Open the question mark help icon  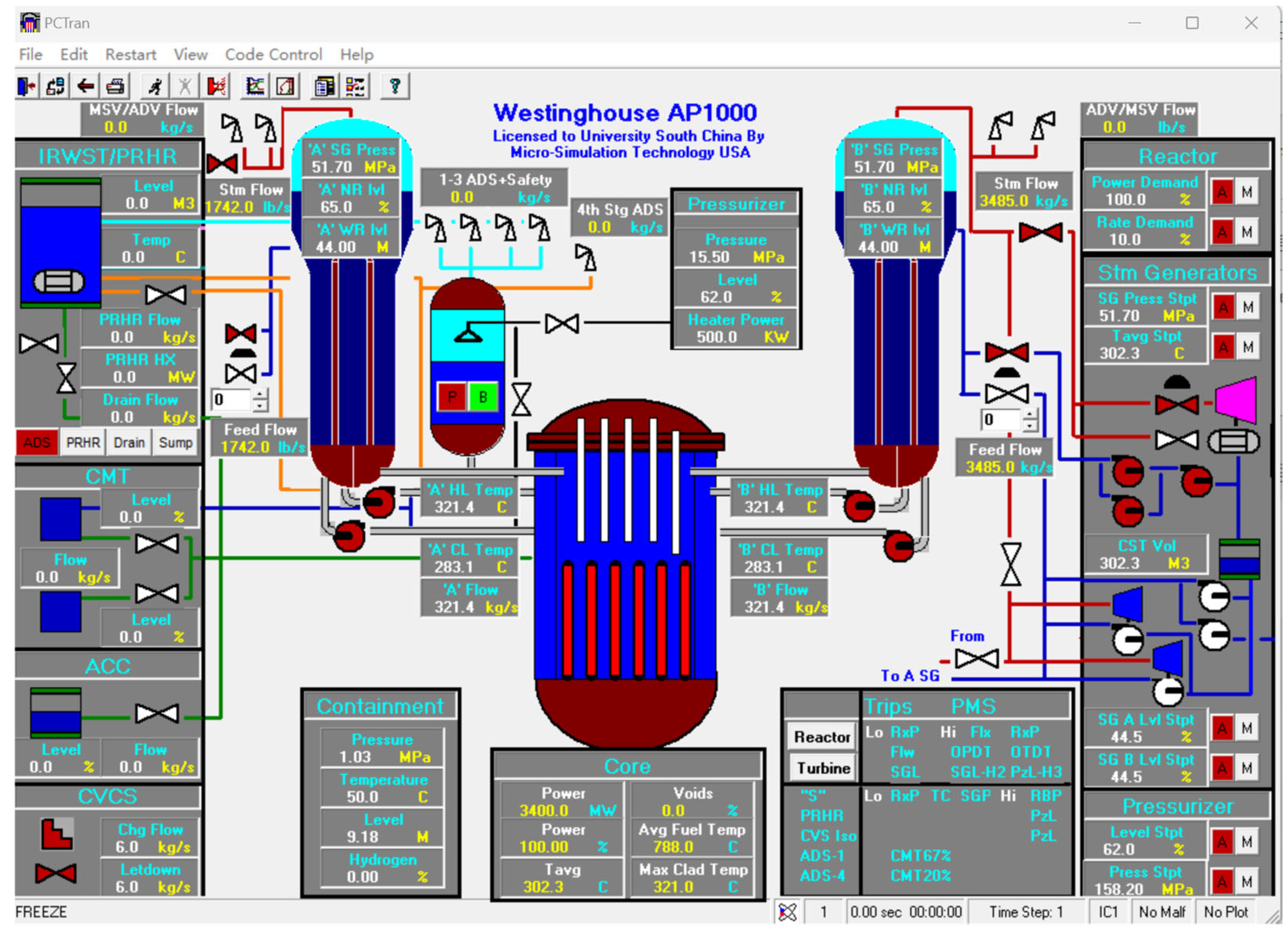pyautogui.click(x=395, y=86)
